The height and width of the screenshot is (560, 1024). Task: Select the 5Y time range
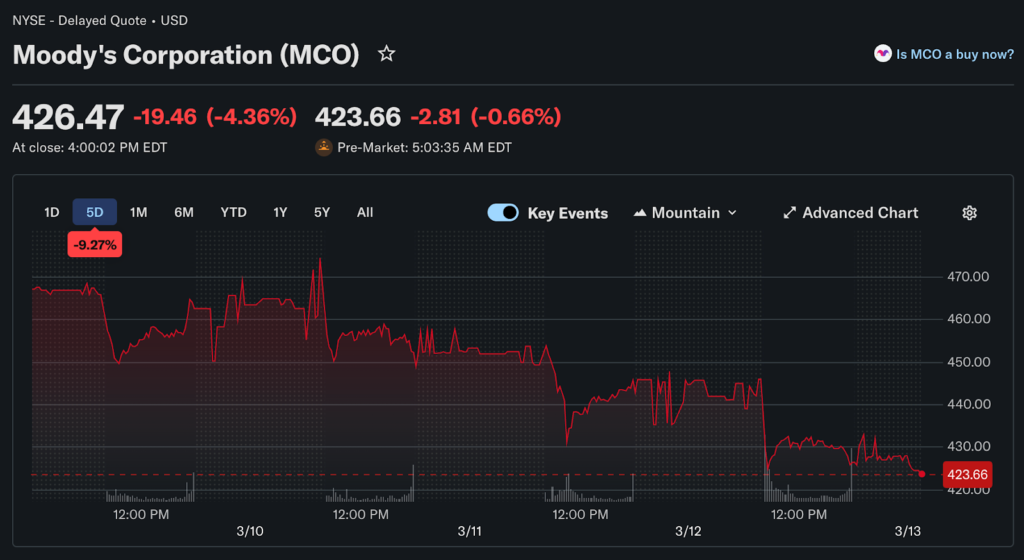point(321,212)
